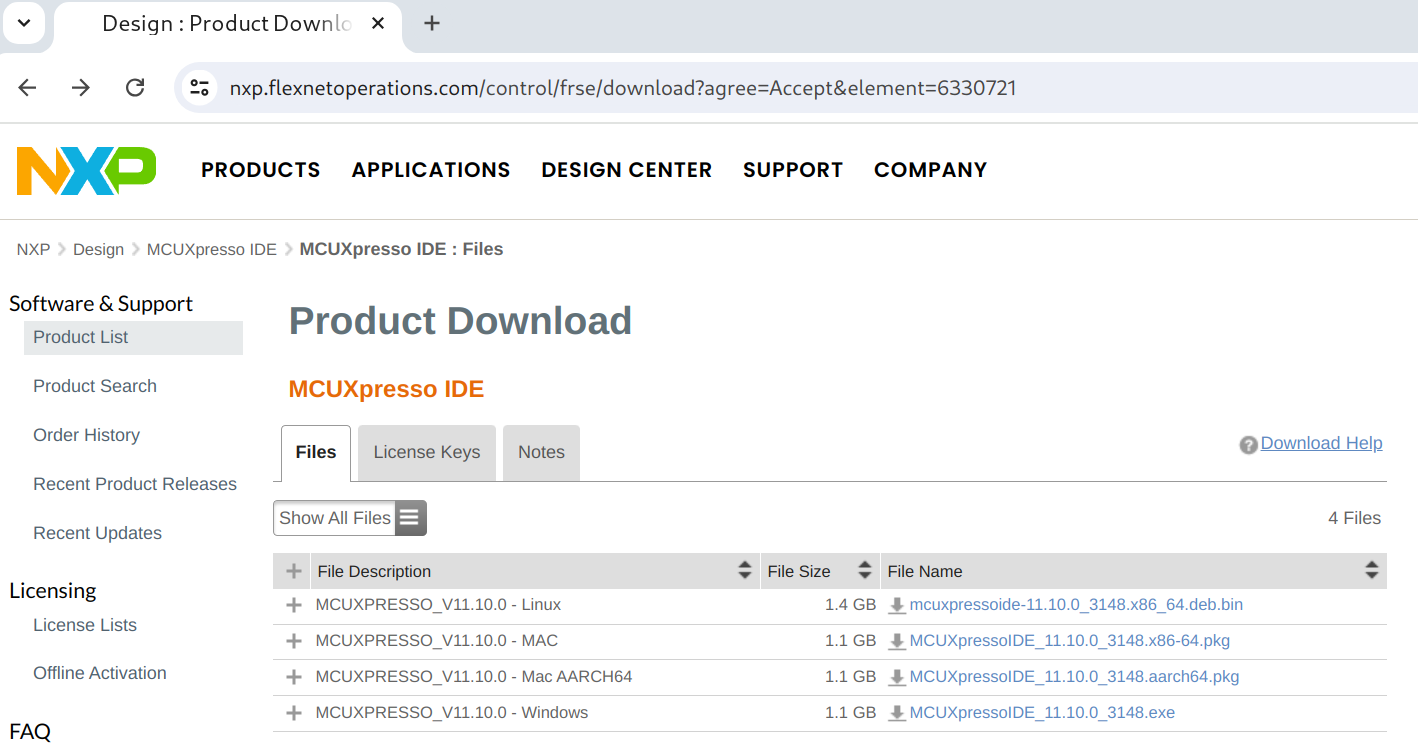Open the APPLICATIONS menu
The width and height of the screenshot is (1418, 754).
click(x=431, y=170)
